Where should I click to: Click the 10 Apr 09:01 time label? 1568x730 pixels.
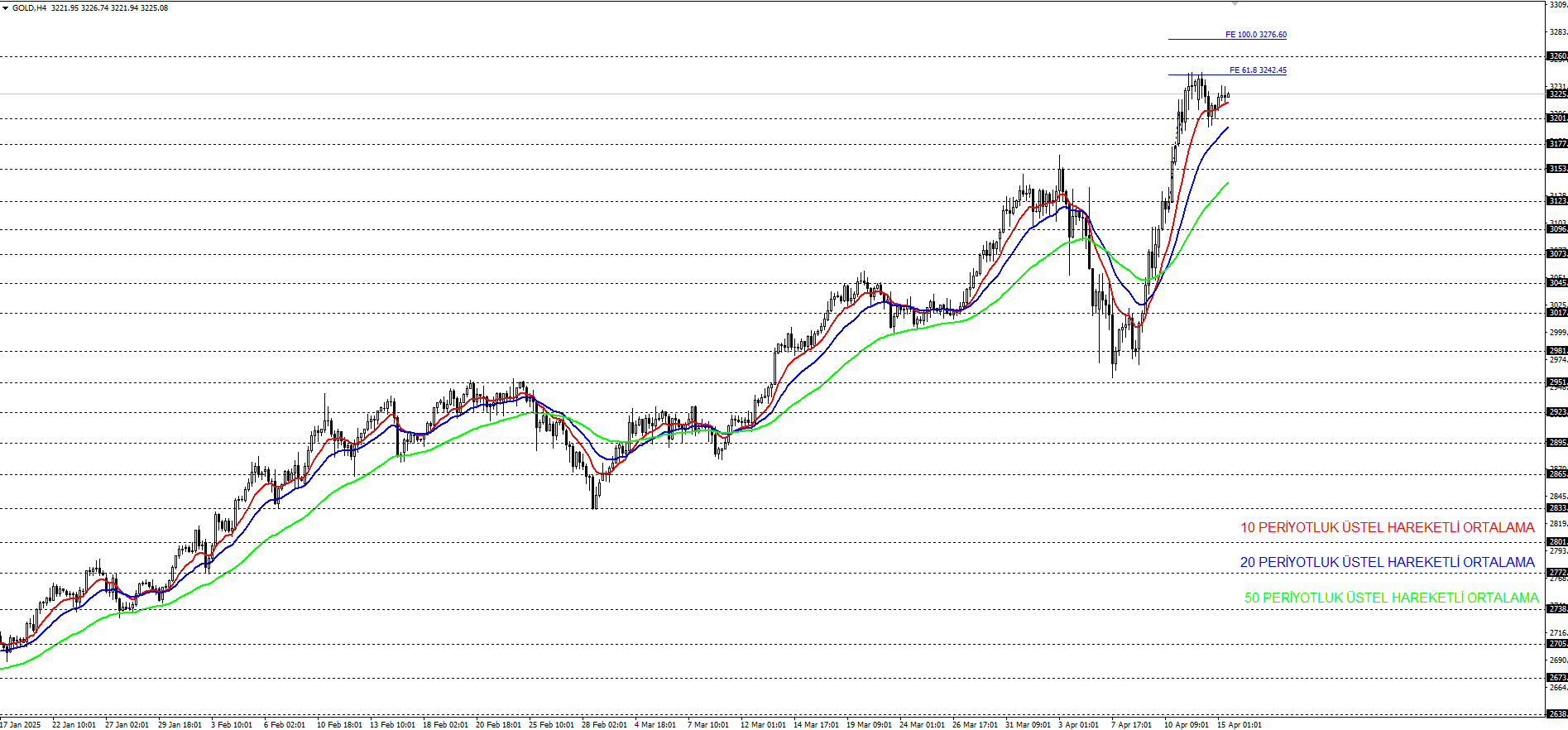point(1187,724)
